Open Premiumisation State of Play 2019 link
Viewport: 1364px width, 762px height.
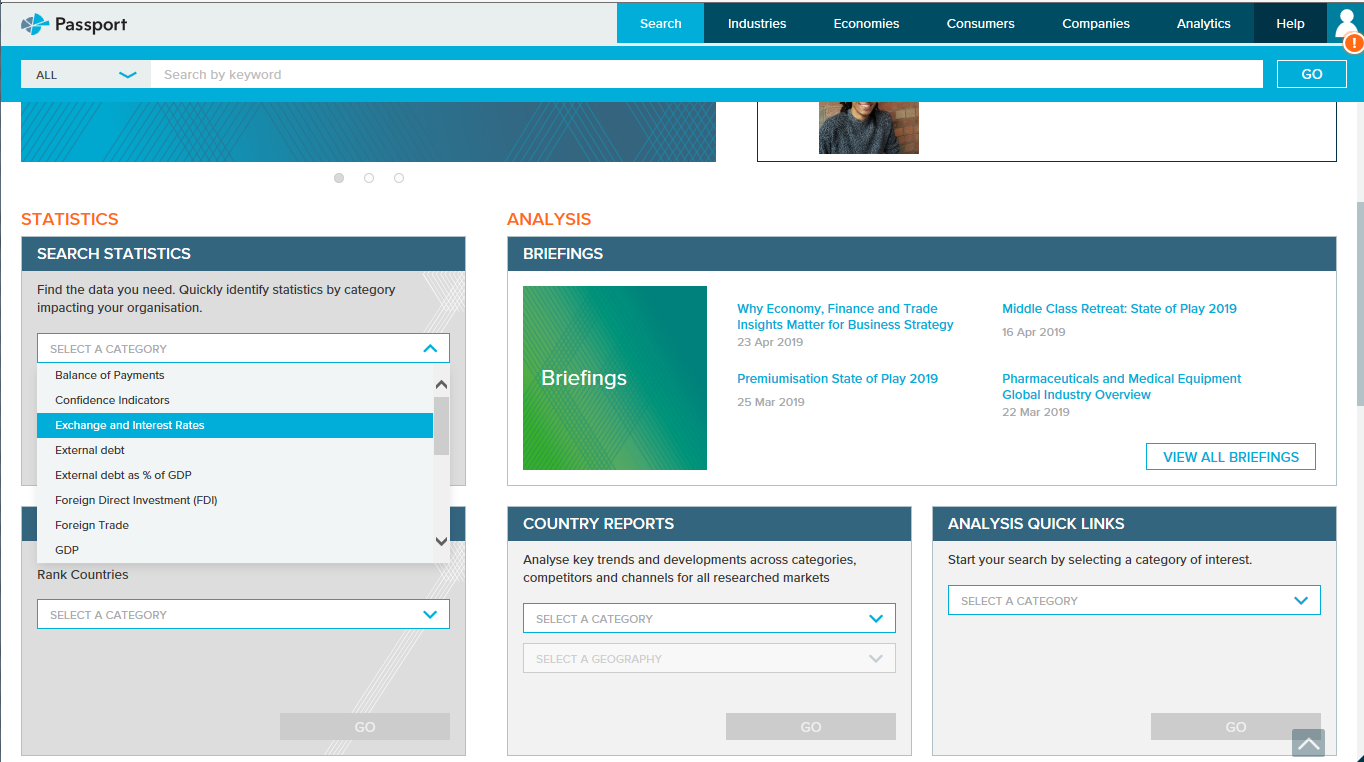point(837,379)
